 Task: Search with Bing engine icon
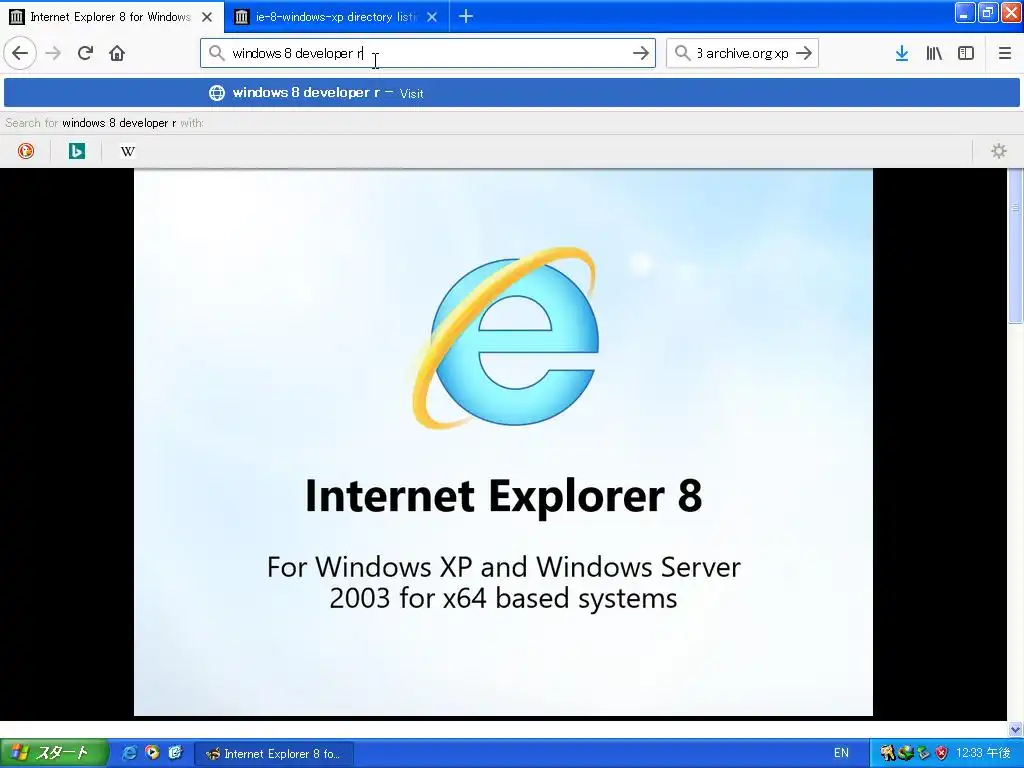pos(76,151)
